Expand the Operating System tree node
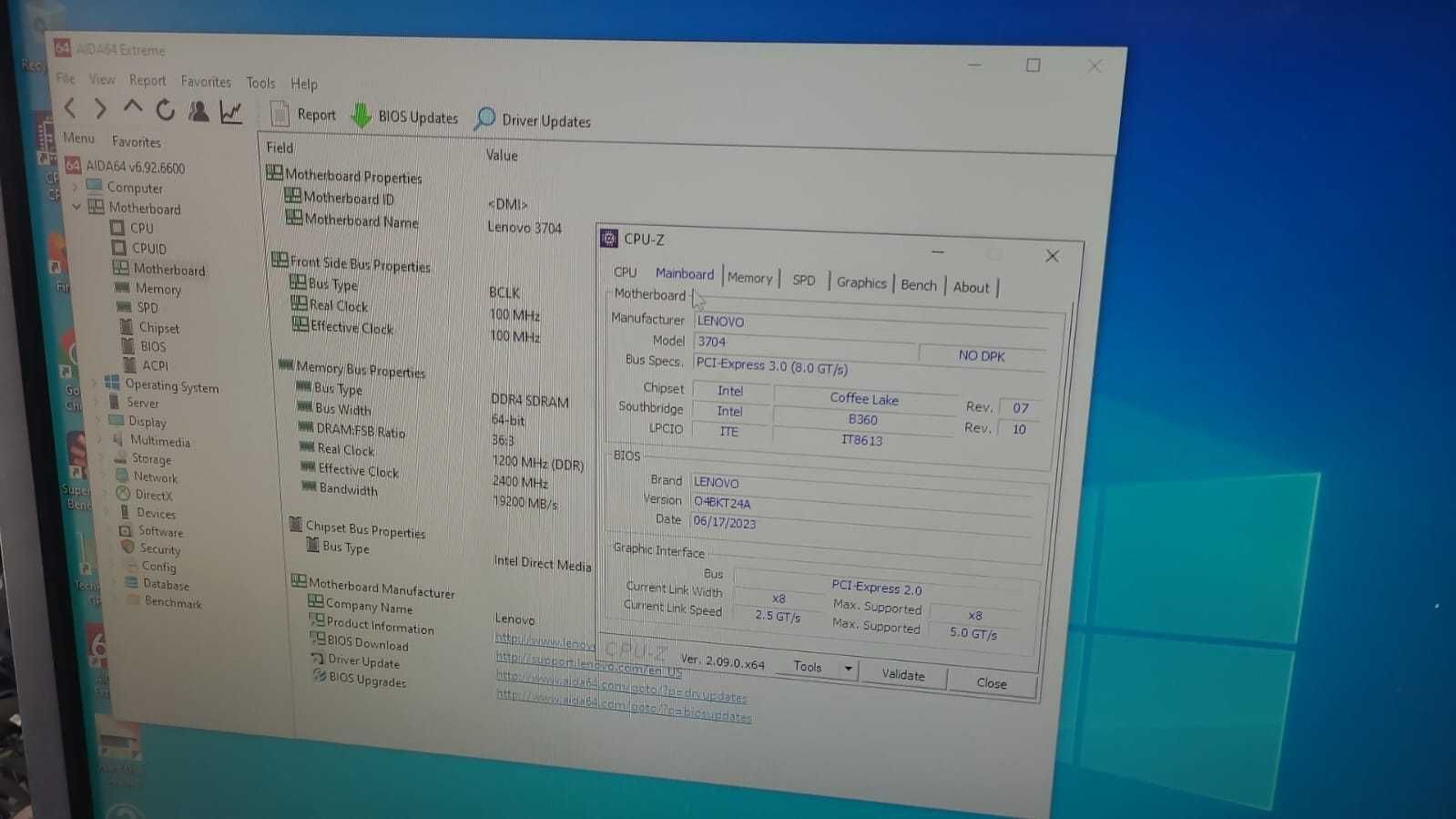This screenshot has width=1456, height=819. click(x=95, y=383)
